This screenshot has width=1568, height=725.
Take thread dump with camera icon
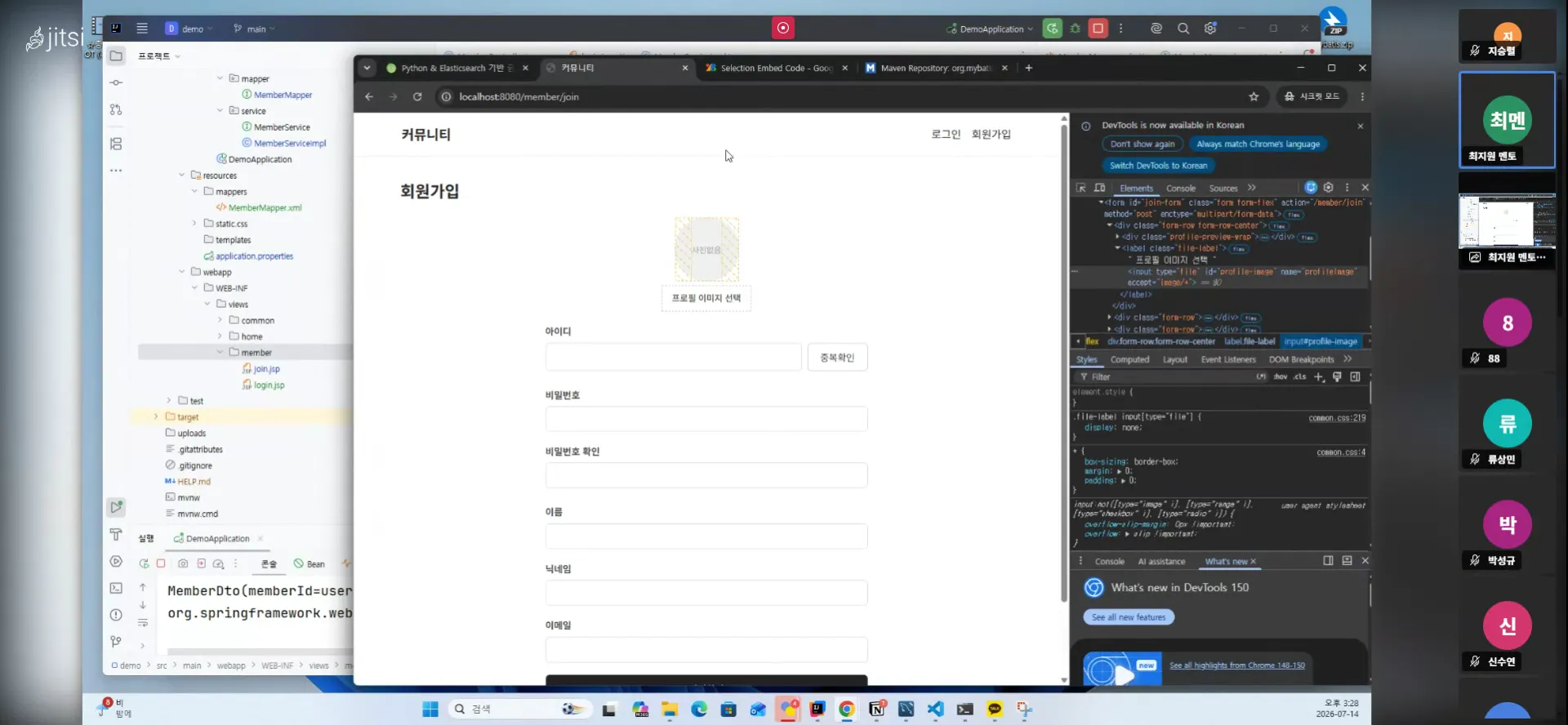tap(183, 563)
